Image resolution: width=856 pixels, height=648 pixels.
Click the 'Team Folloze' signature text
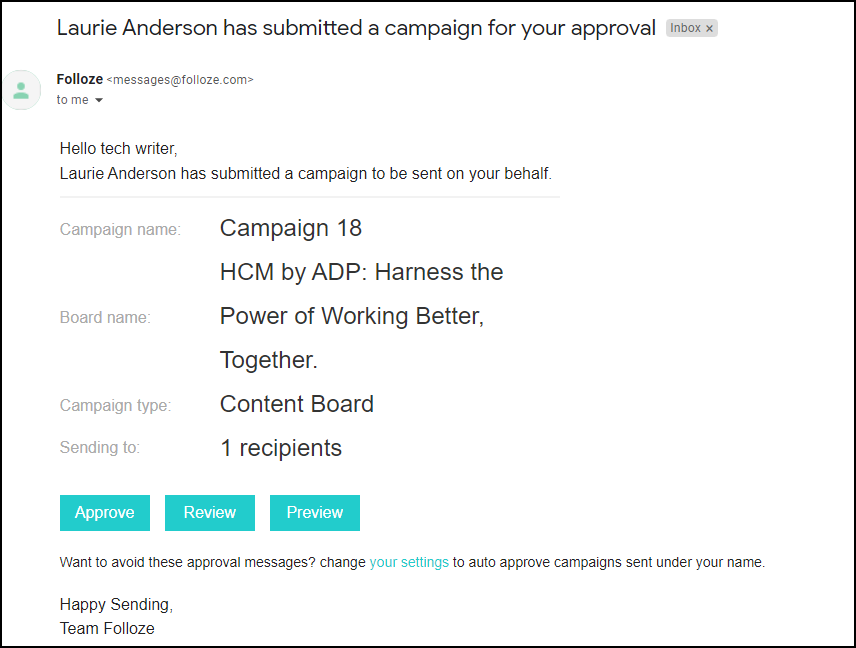point(107,628)
